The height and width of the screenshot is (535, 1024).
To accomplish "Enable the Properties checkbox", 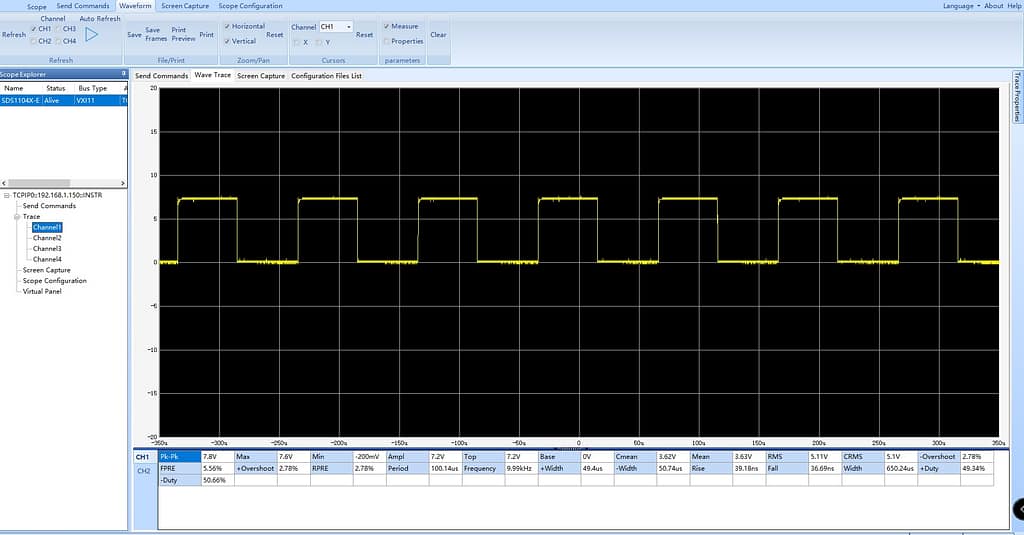I will pyautogui.click(x=387, y=41).
